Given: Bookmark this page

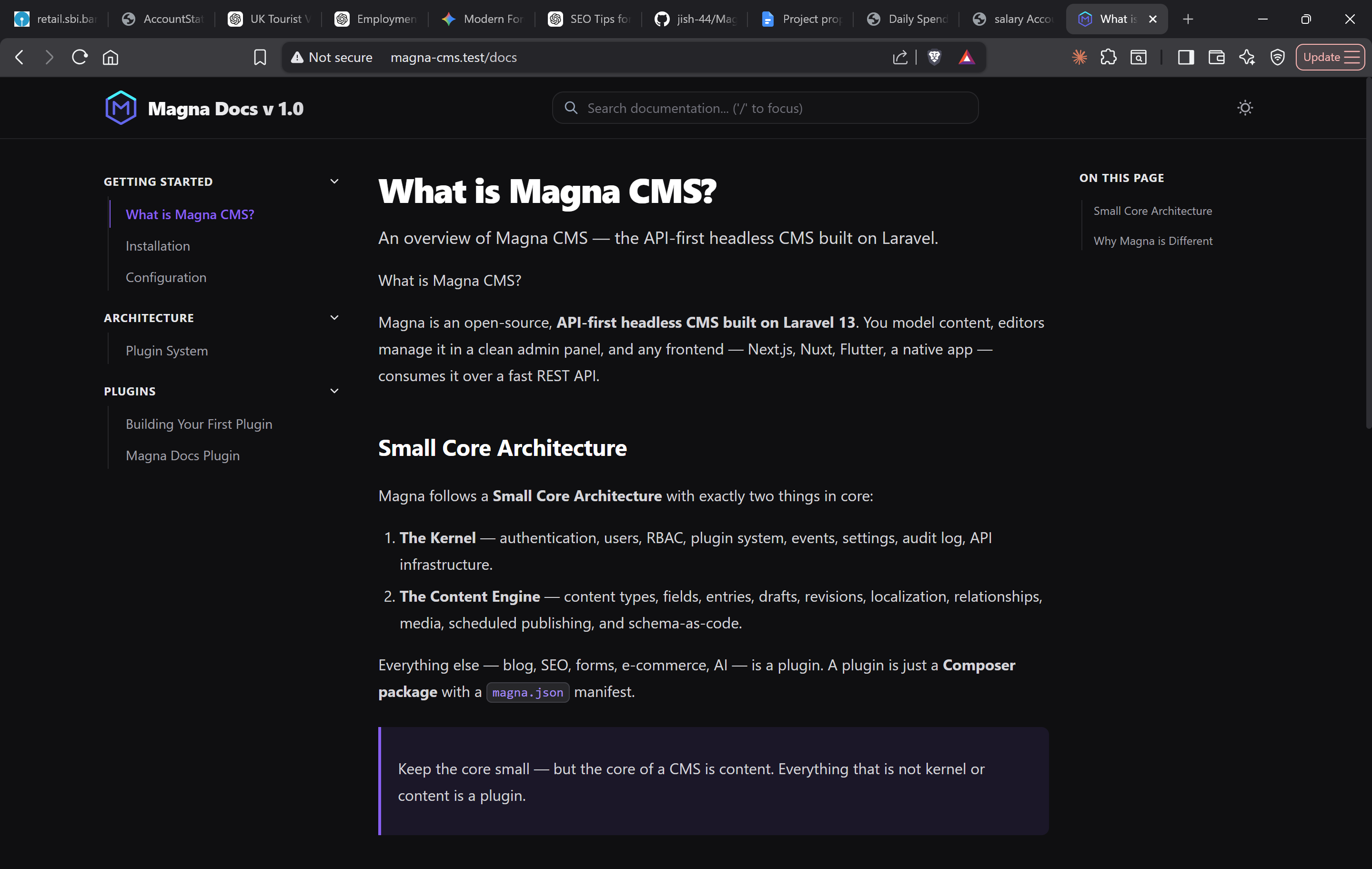Looking at the screenshot, I should [x=260, y=58].
